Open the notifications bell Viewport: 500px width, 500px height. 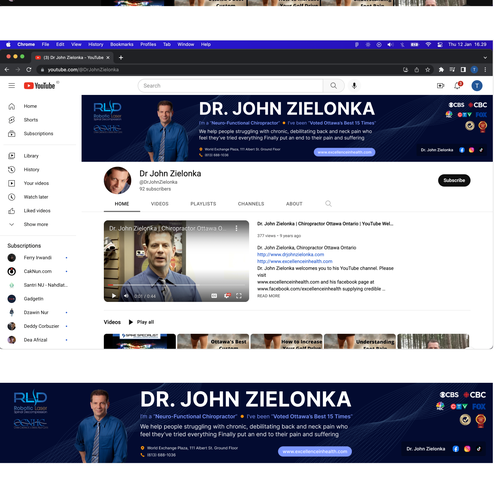coord(458,86)
